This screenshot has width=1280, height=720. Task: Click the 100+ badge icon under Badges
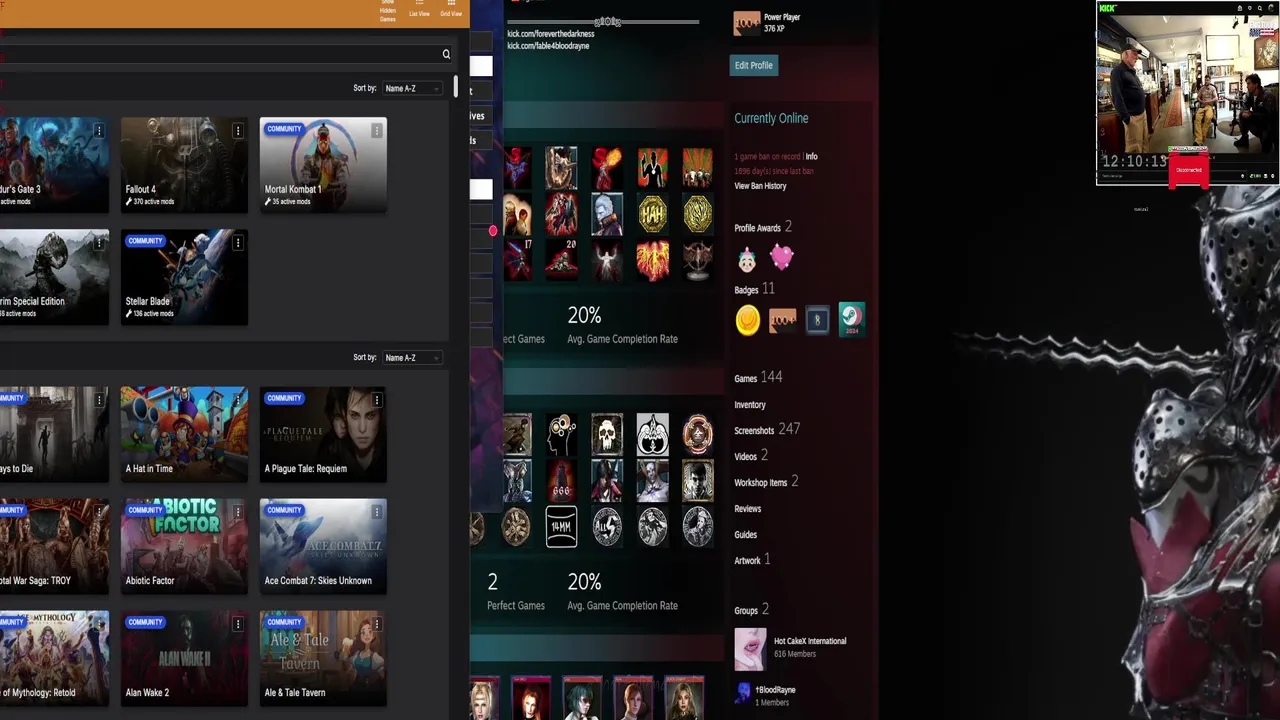point(782,320)
